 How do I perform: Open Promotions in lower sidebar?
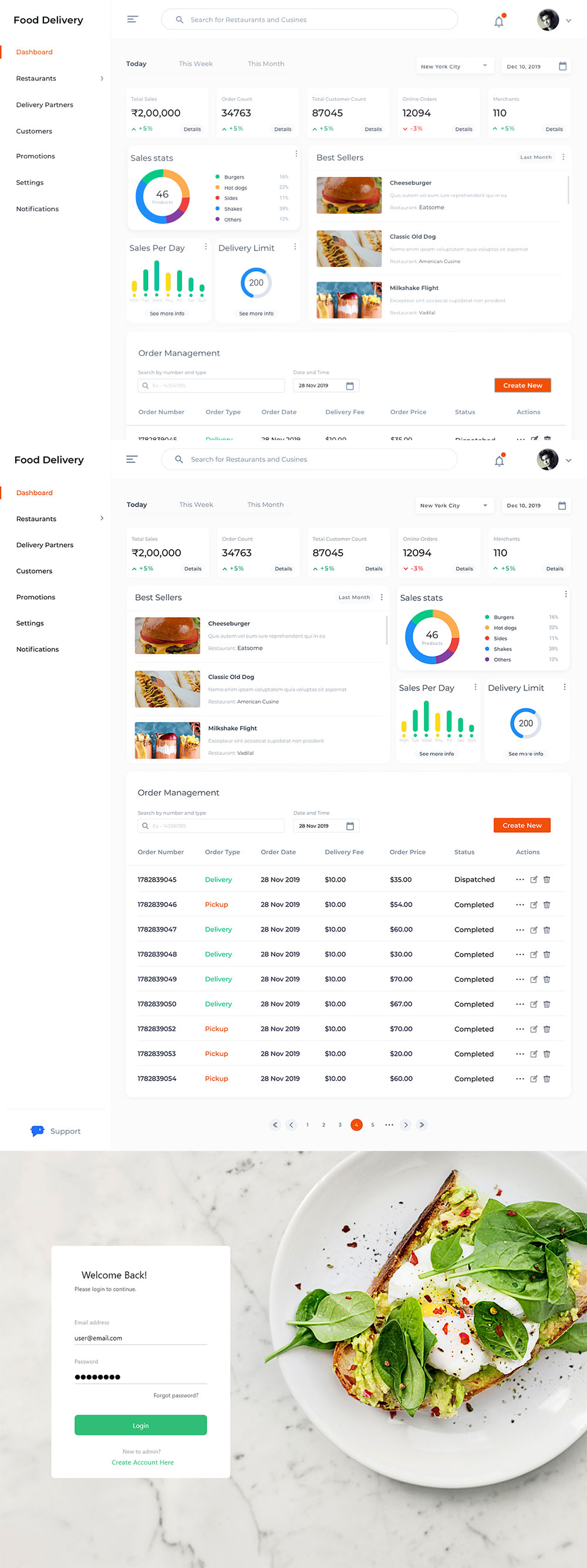(x=36, y=597)
